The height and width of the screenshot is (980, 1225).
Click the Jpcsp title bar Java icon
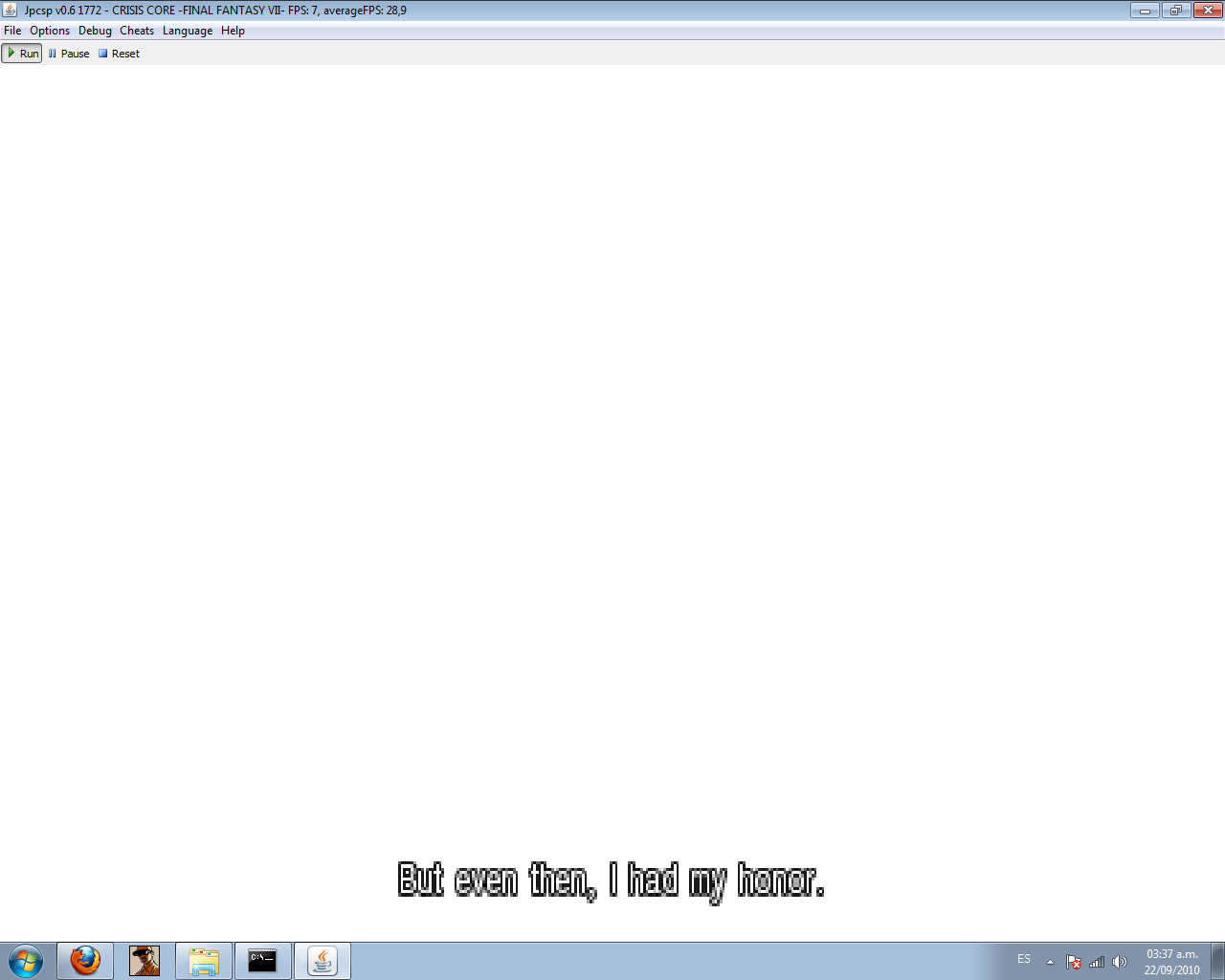click(11, 11)
